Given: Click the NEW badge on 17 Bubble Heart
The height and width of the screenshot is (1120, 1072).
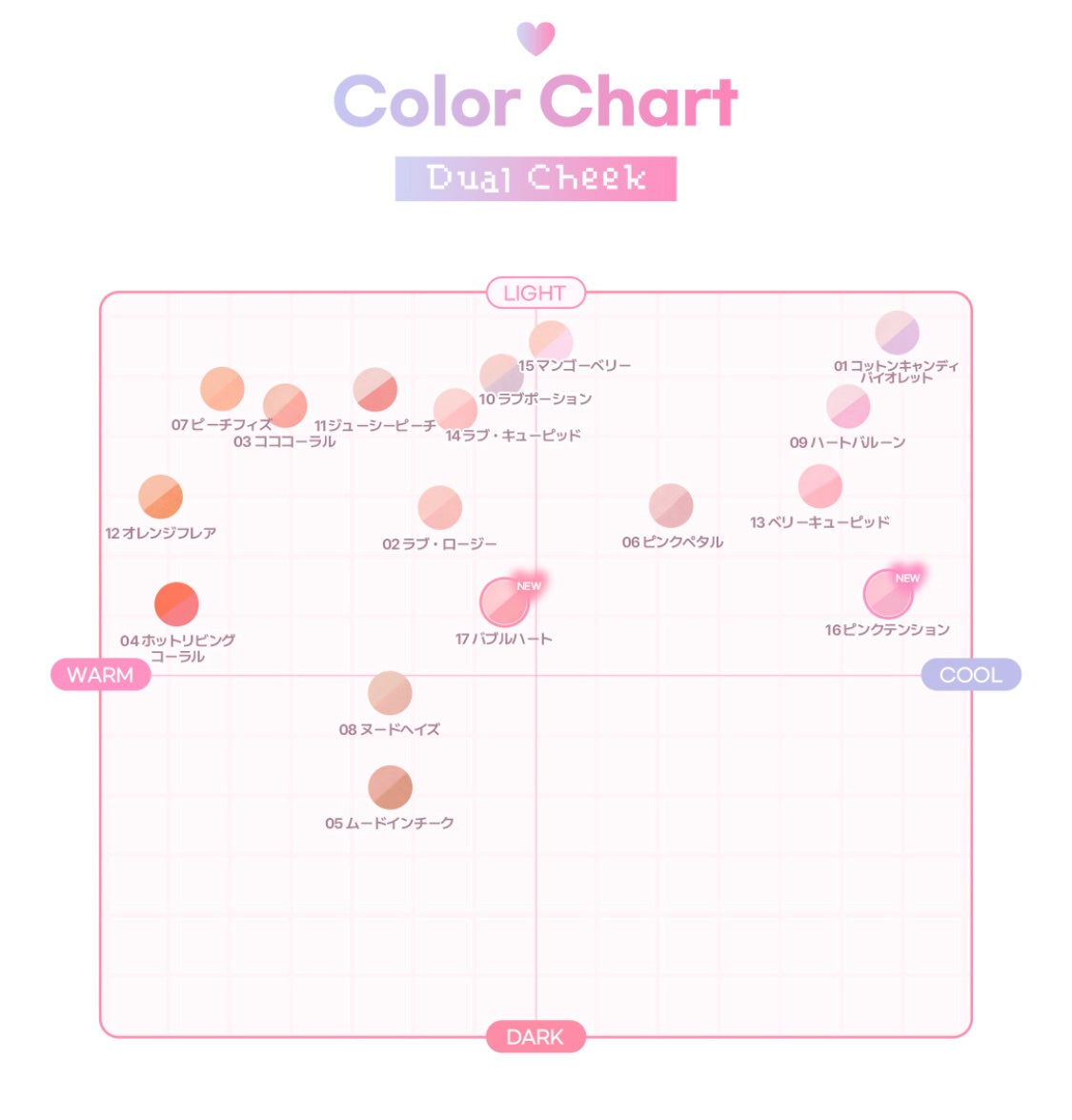Looking at the screenshot, I should click(x=529, y=586).
